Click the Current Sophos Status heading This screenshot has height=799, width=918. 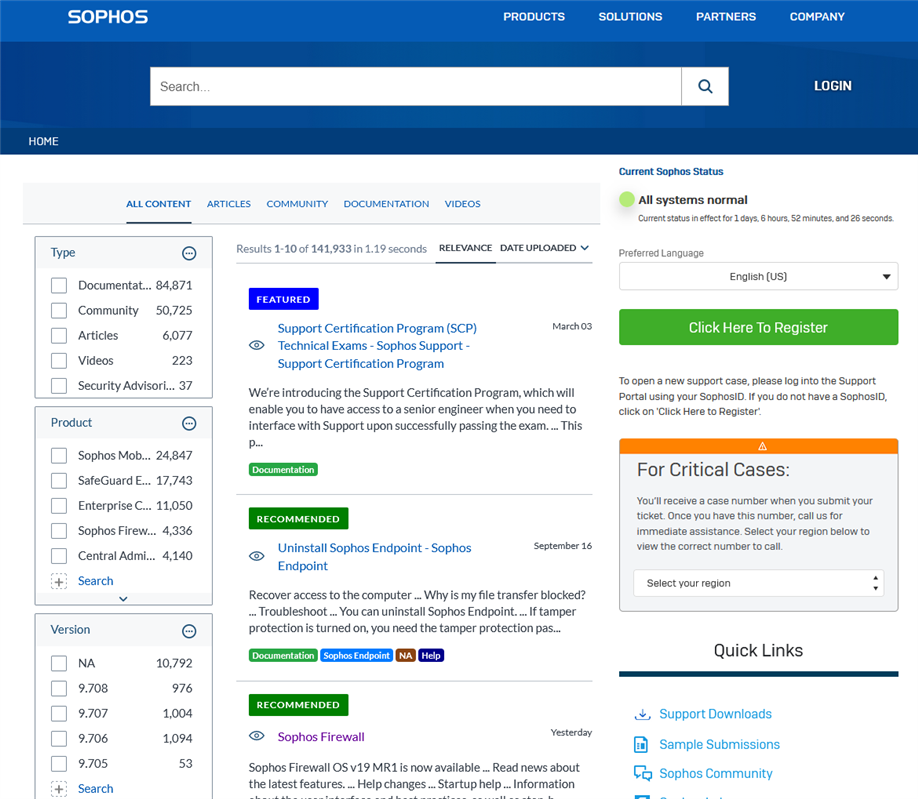click(x=671, y=172)
